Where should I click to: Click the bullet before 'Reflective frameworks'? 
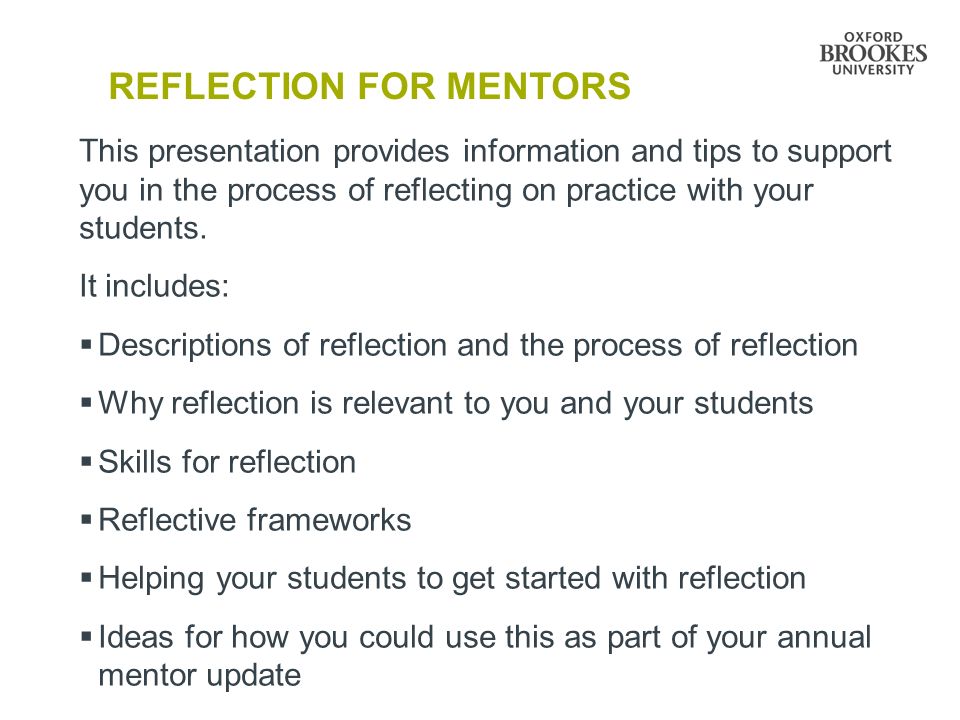click(x=86, y=520)
